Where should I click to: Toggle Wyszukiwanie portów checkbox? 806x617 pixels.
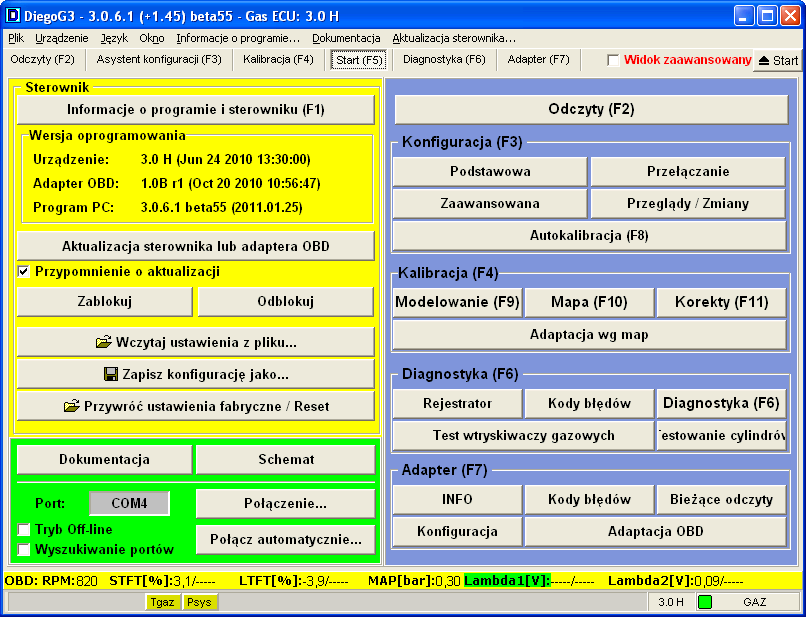[24, 550]
